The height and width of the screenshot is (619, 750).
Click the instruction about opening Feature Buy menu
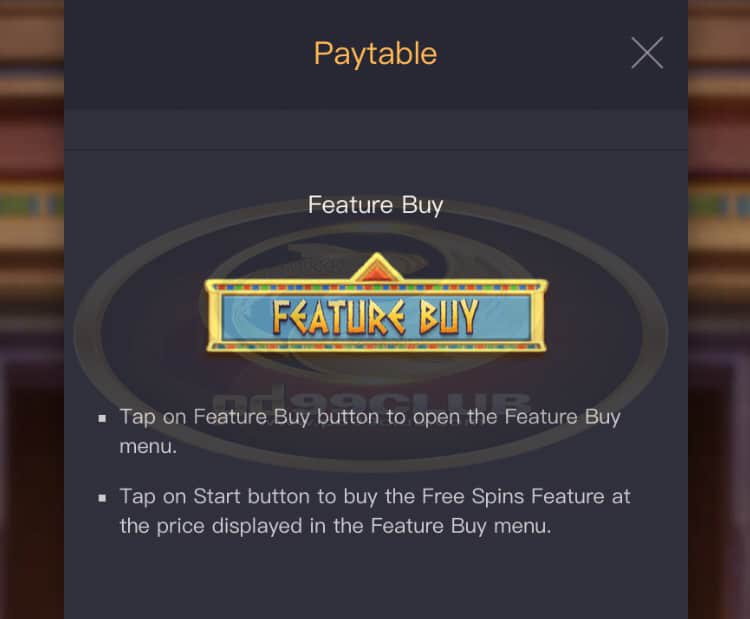(x=370, y=431)
